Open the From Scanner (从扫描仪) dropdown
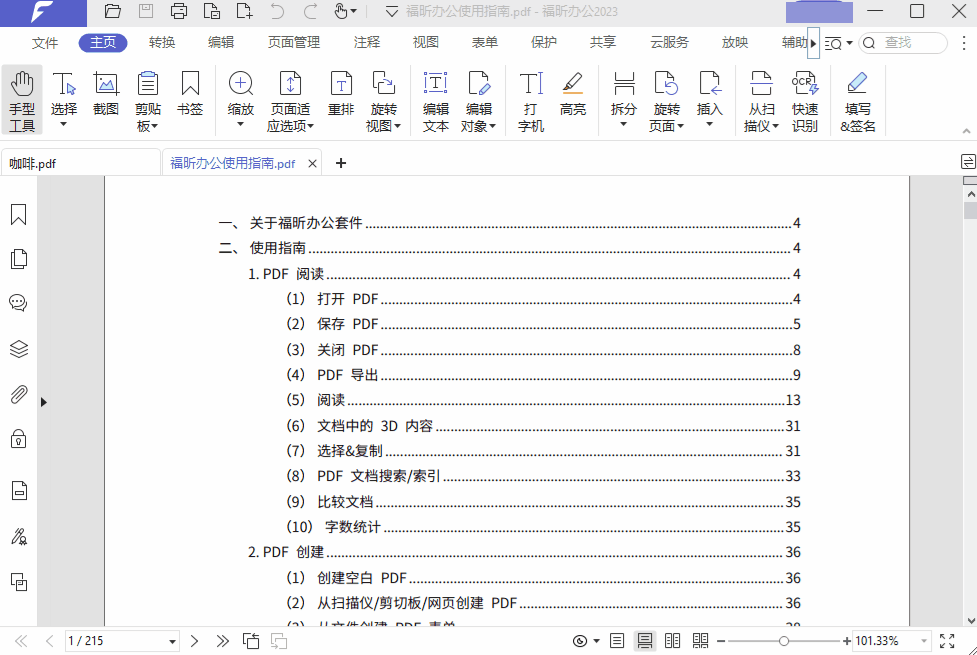Image resolution: width=977 pixels, height=655 pixels. pyautogui.click(x=761, y=100)
